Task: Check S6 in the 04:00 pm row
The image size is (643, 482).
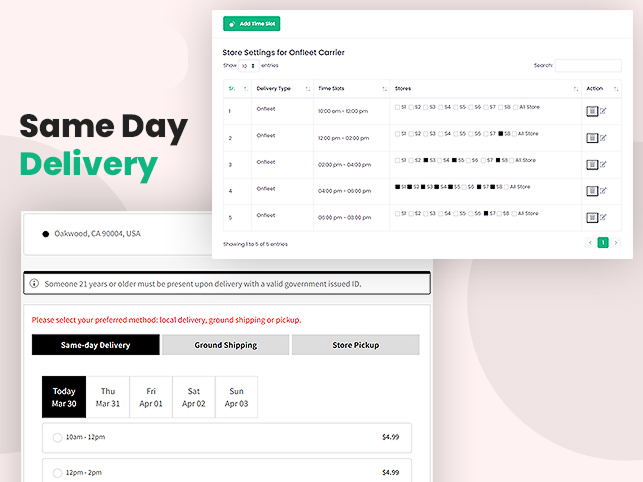Action: click(x=464, y=187)
